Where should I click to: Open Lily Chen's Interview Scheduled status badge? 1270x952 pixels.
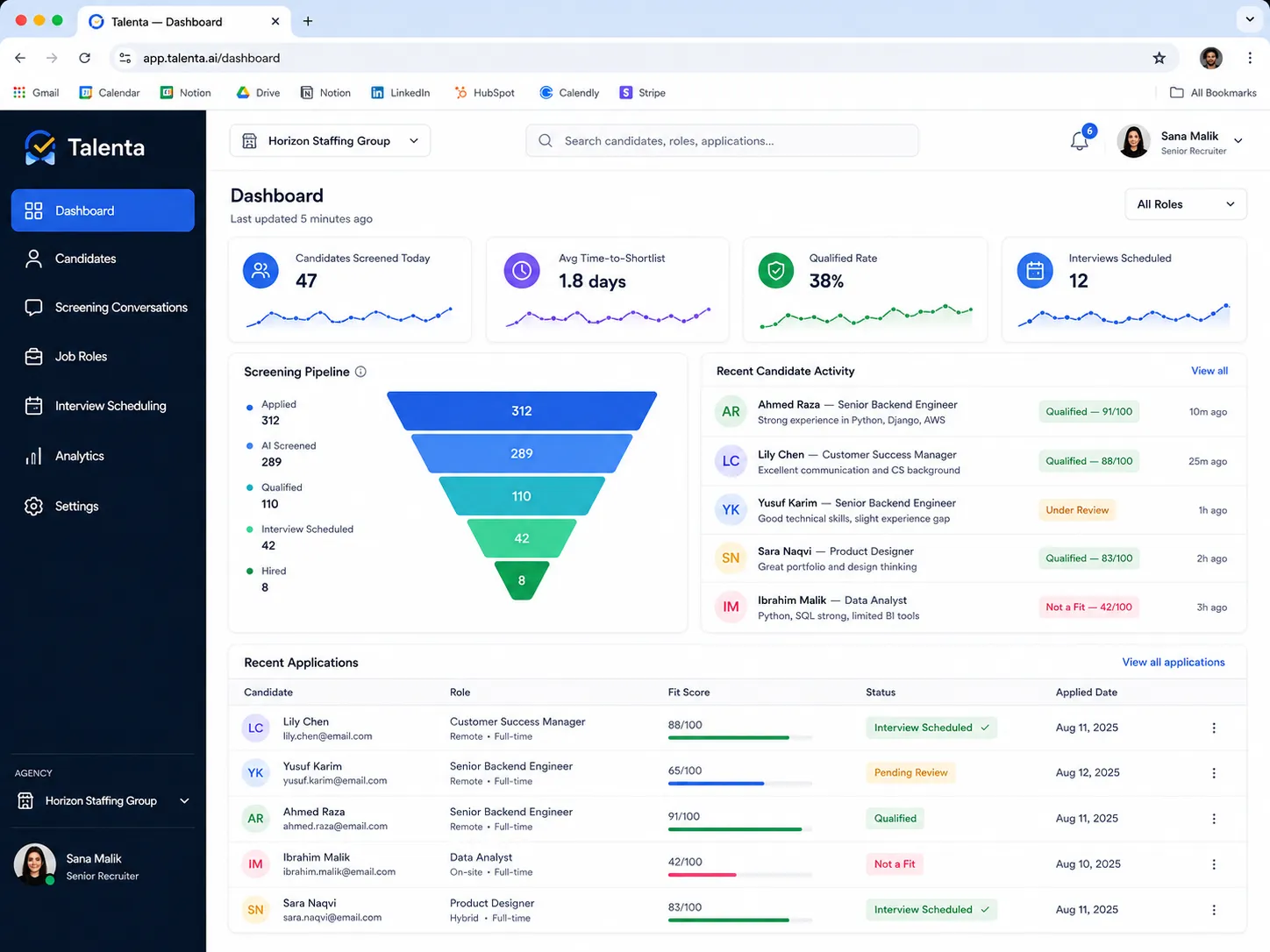[x=931, y=728]
